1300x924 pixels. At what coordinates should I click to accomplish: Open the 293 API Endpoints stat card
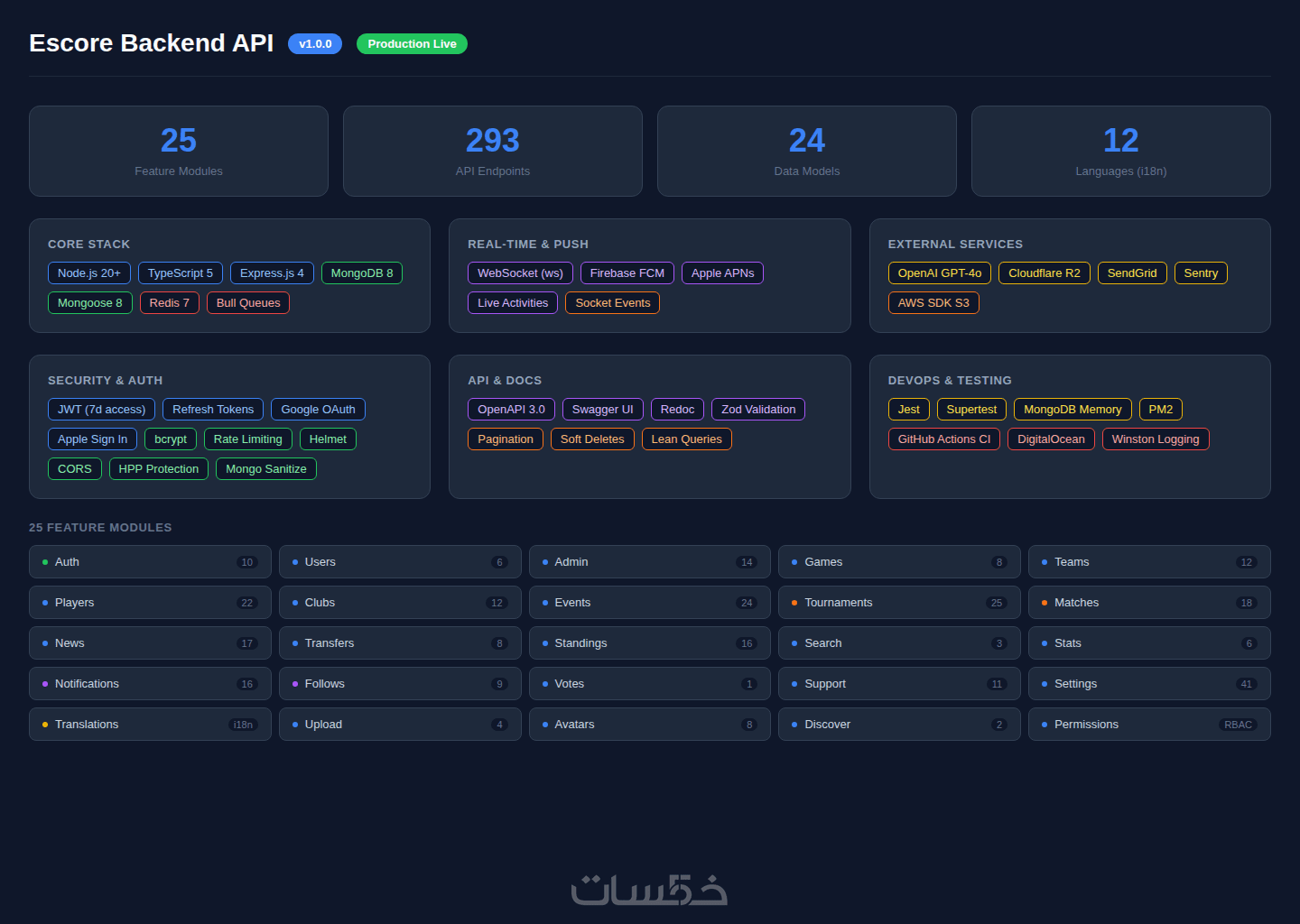(x=493, y=151)
